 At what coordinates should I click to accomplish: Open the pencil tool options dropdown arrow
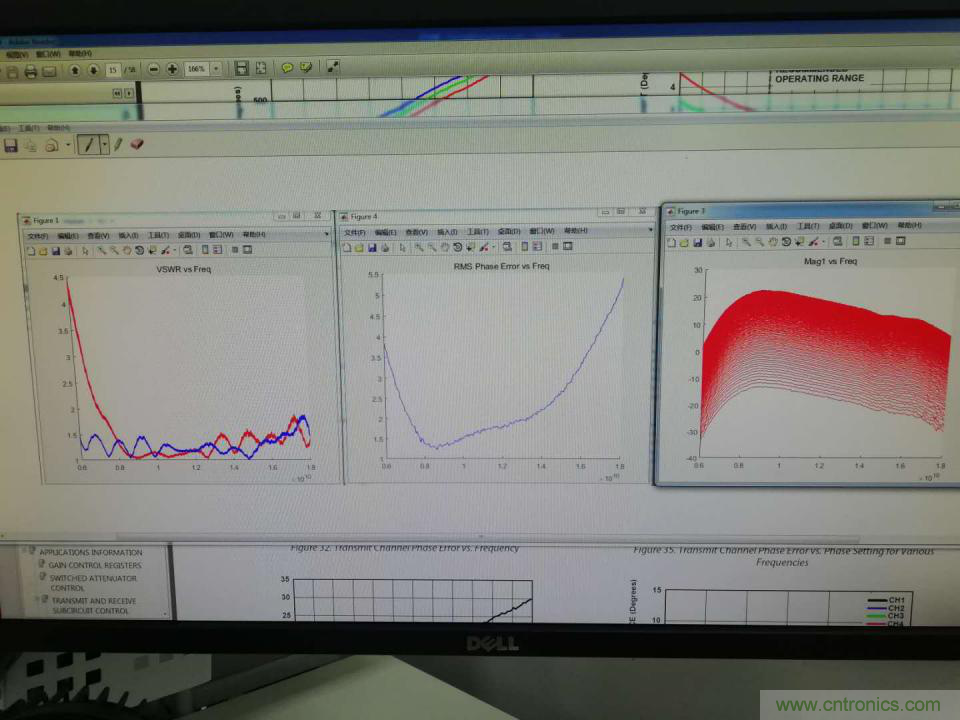point(104,145)
